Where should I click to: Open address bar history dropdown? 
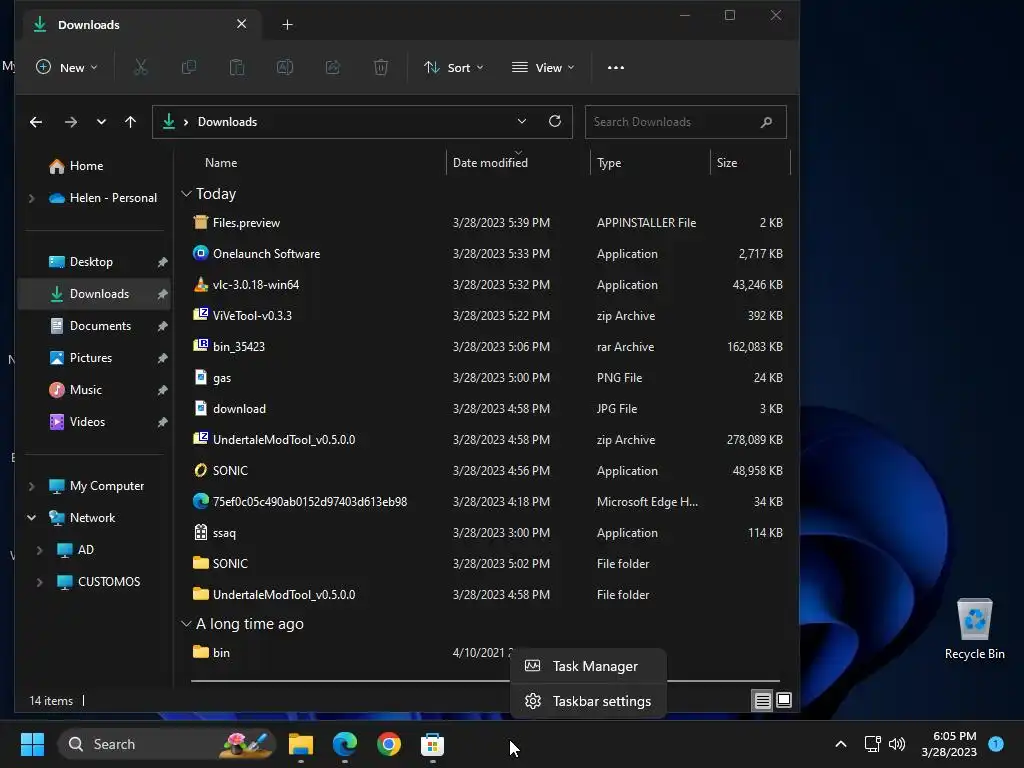[x=522, y=121]
